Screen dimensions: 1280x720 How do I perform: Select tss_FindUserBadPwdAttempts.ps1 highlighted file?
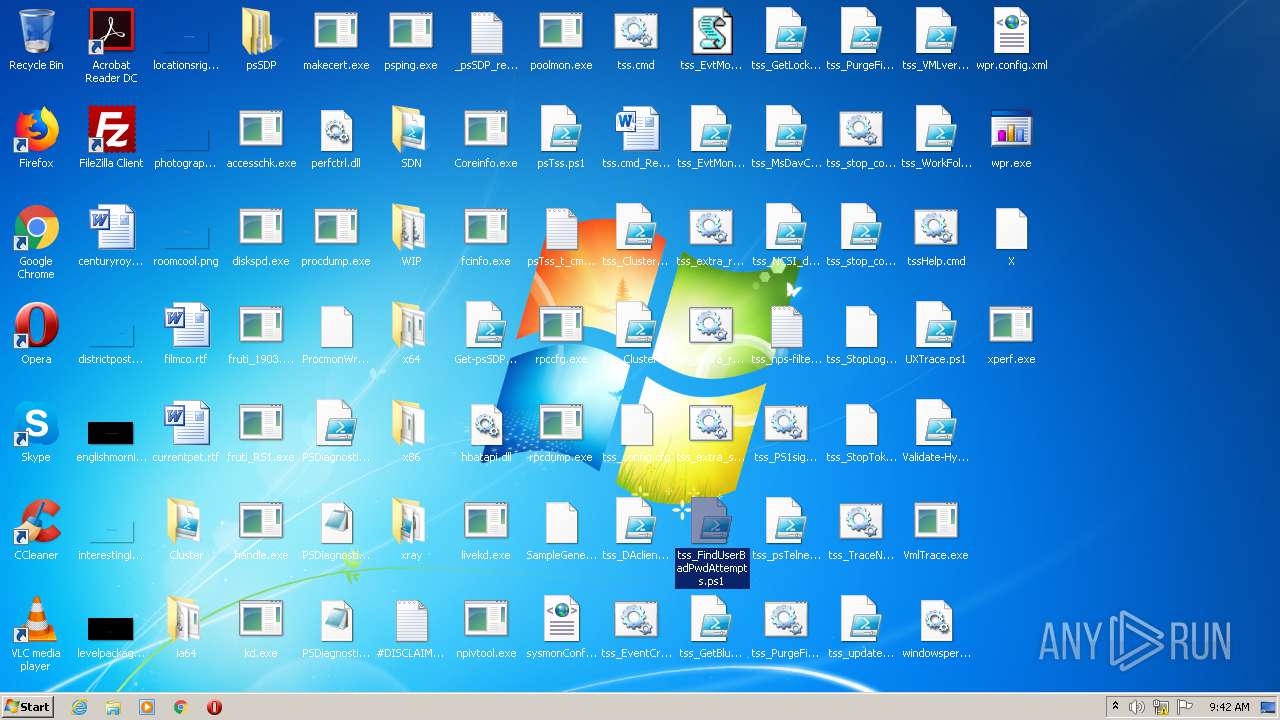(711, 542)
